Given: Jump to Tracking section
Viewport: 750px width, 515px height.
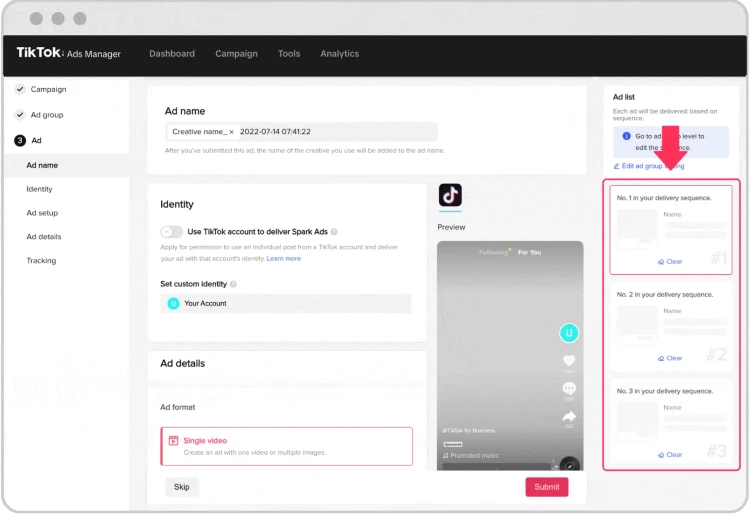Looking at the screenshot, I should (x=41, y=261).
